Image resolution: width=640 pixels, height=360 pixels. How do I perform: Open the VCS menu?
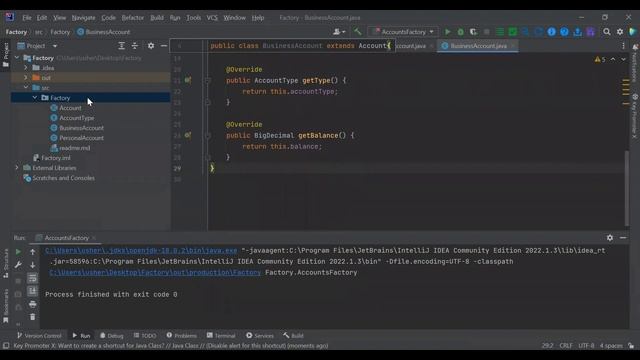(212, 18)
